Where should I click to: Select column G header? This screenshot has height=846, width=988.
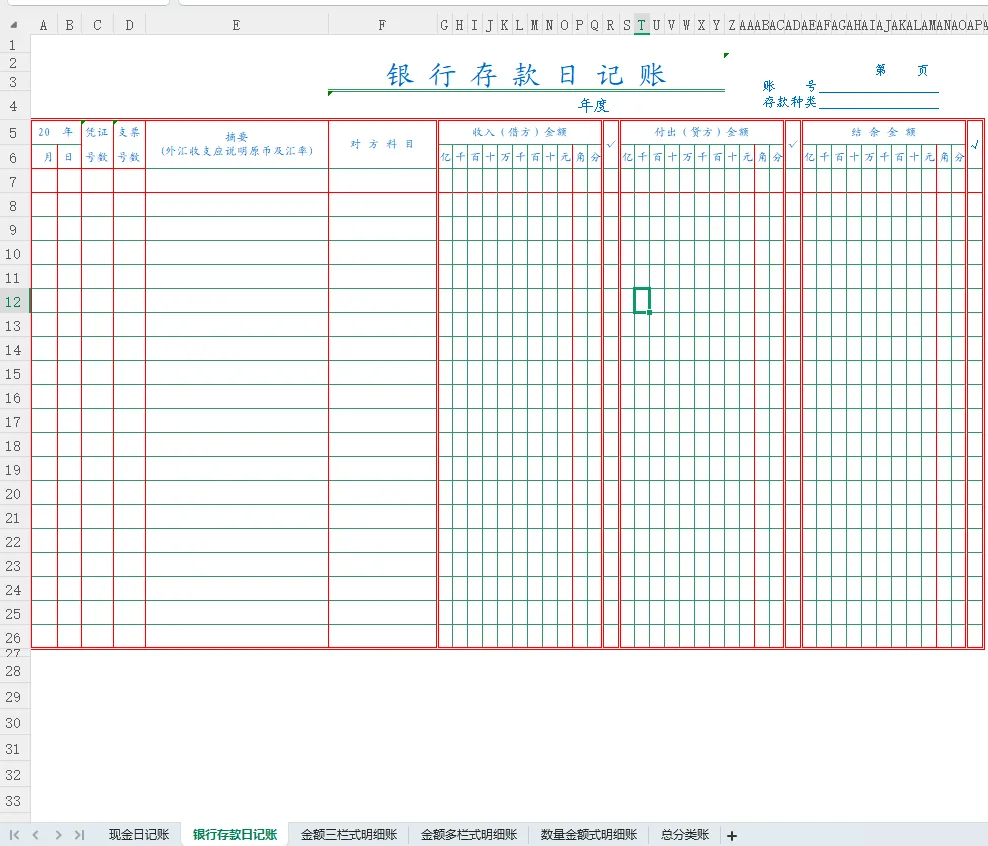(444, 25)
